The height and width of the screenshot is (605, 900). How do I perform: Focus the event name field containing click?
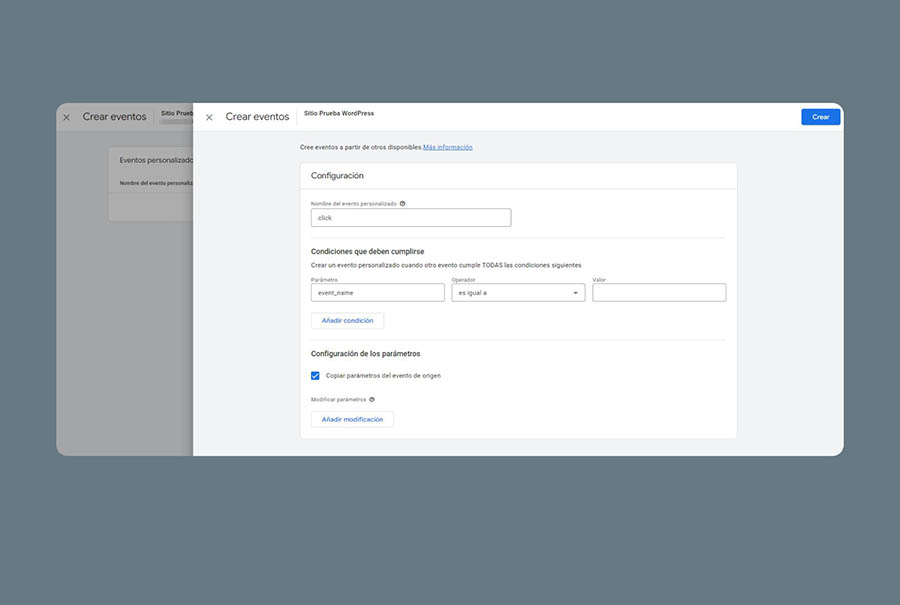click(410, 217)
